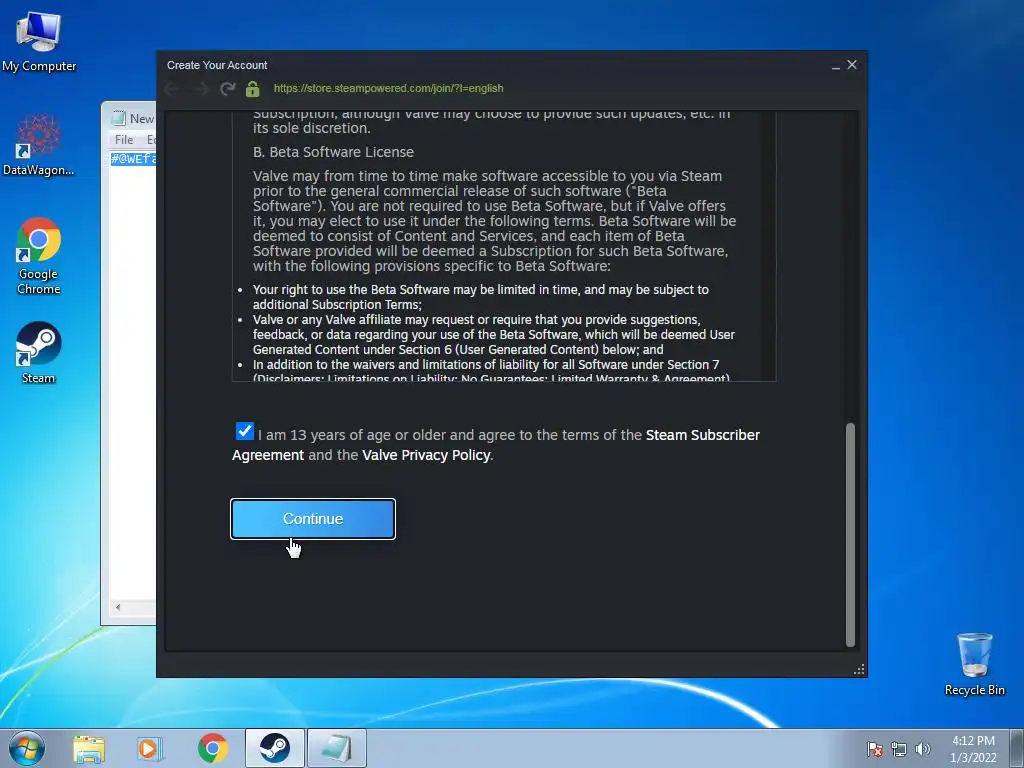Image resolution: width=1024 pixels, height=768 pixels.
Task: Close the Create Your Account window
Action: click(x=852, y=65)
